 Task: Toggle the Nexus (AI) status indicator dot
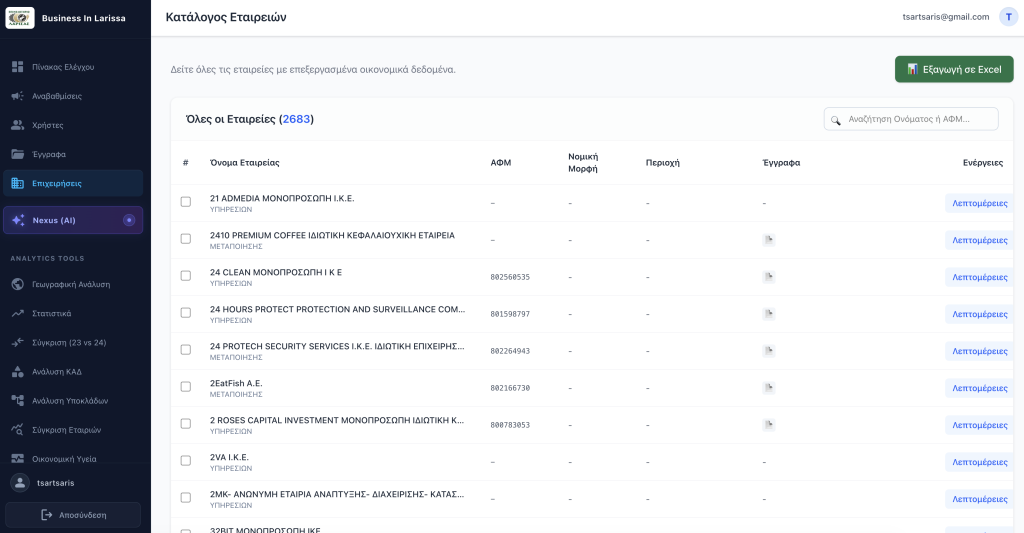click(129, 220)
